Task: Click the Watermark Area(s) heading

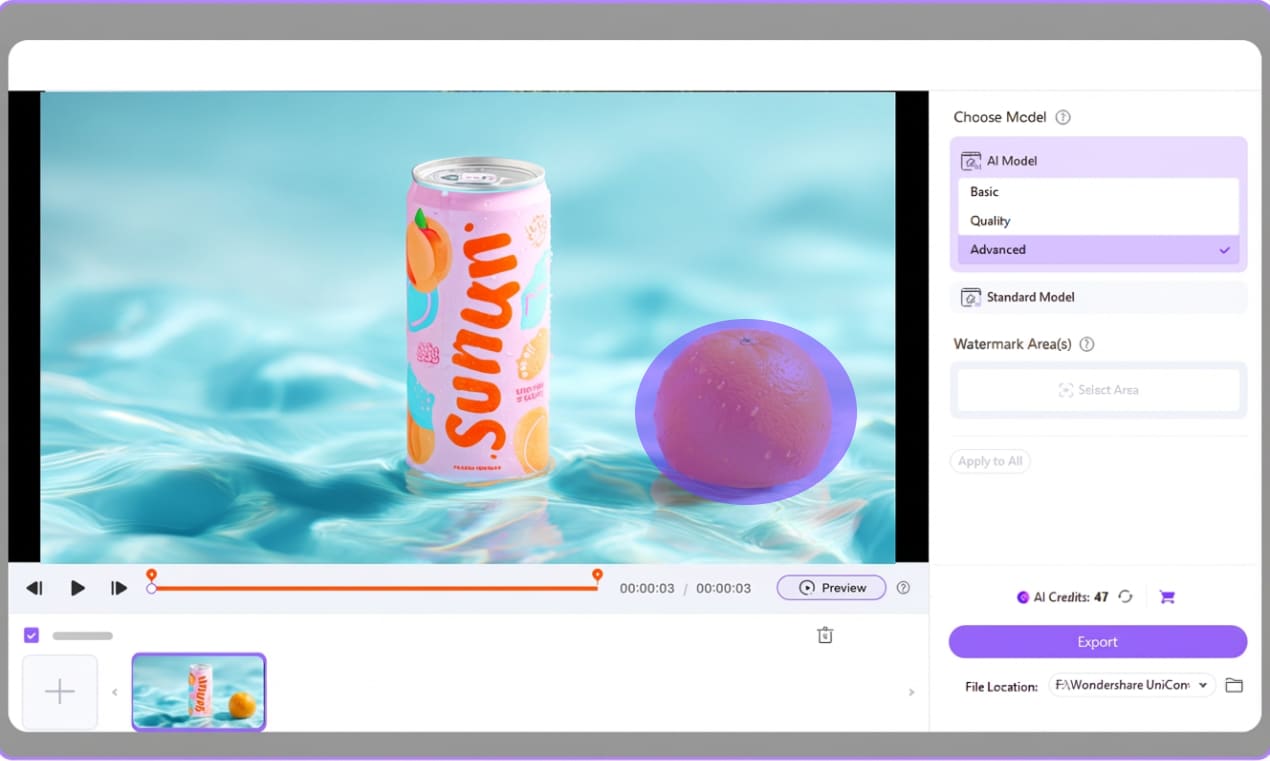Action: tap(1012, 344)
